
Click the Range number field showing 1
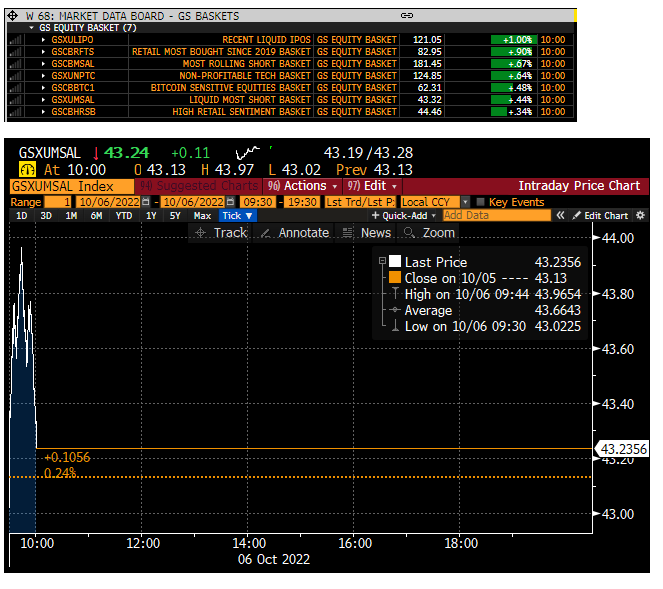[x=58, y=202]
